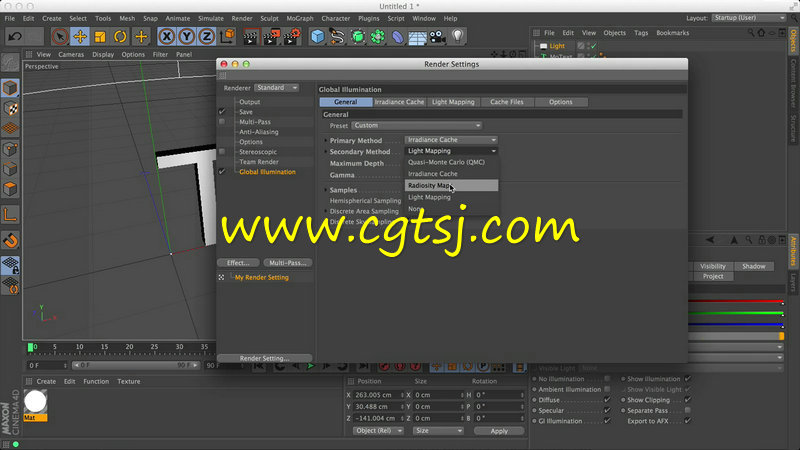Open the Size dropdown in coordinates panel
Screen dimensions: 800x450
(438, 431)
